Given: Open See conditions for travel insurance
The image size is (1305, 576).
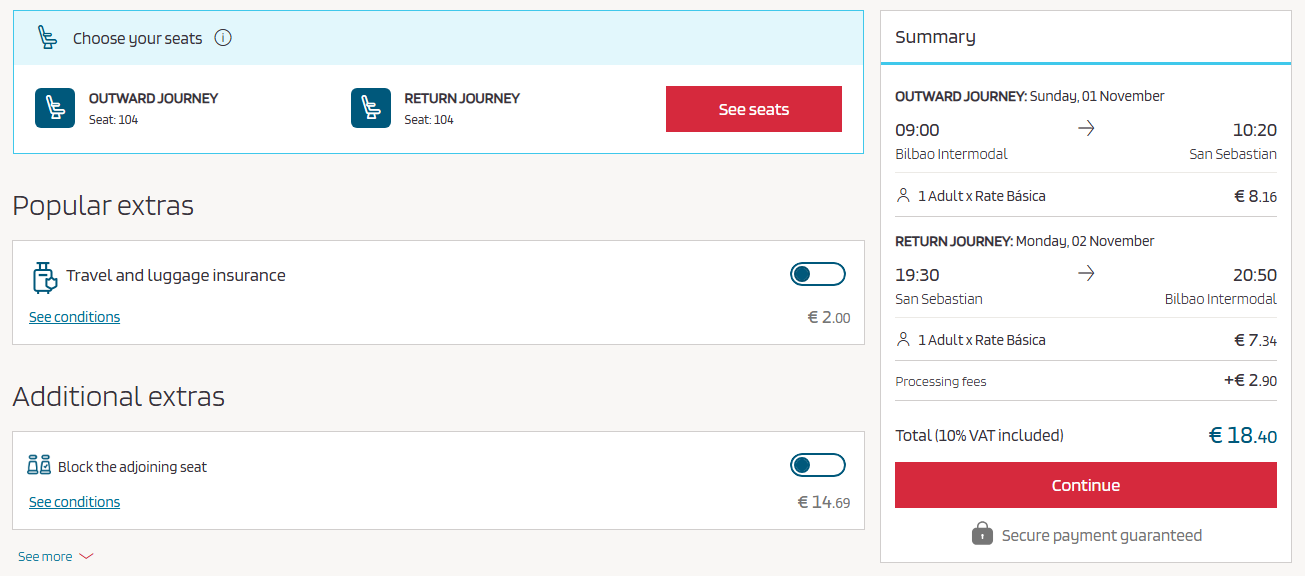Looking at the screenshot, I should point(74,317).
